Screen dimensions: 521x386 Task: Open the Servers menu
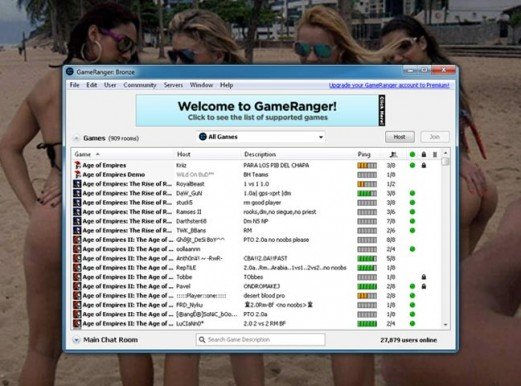173,85
